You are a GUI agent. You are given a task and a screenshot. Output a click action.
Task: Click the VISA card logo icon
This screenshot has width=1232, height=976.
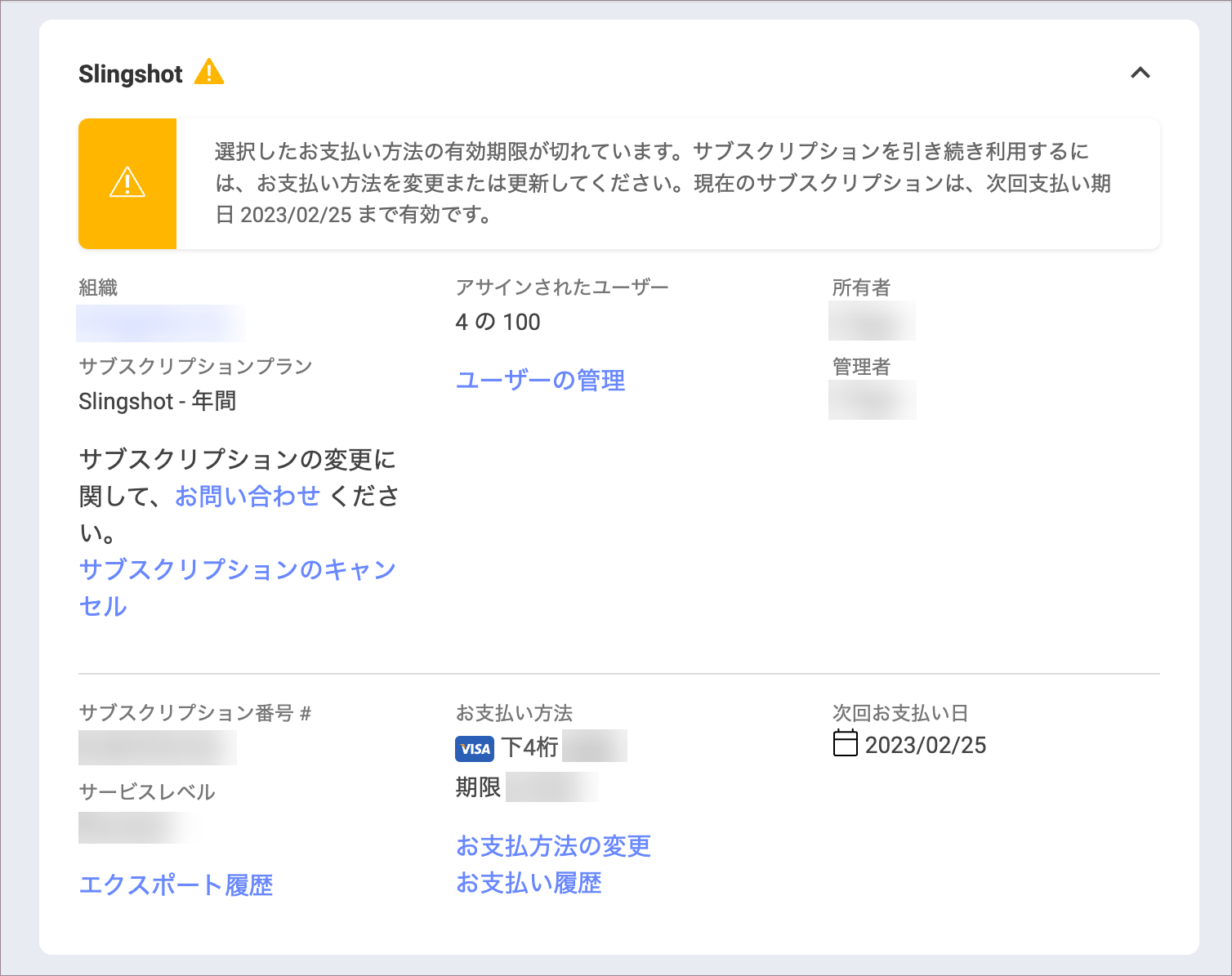point(475,748)
